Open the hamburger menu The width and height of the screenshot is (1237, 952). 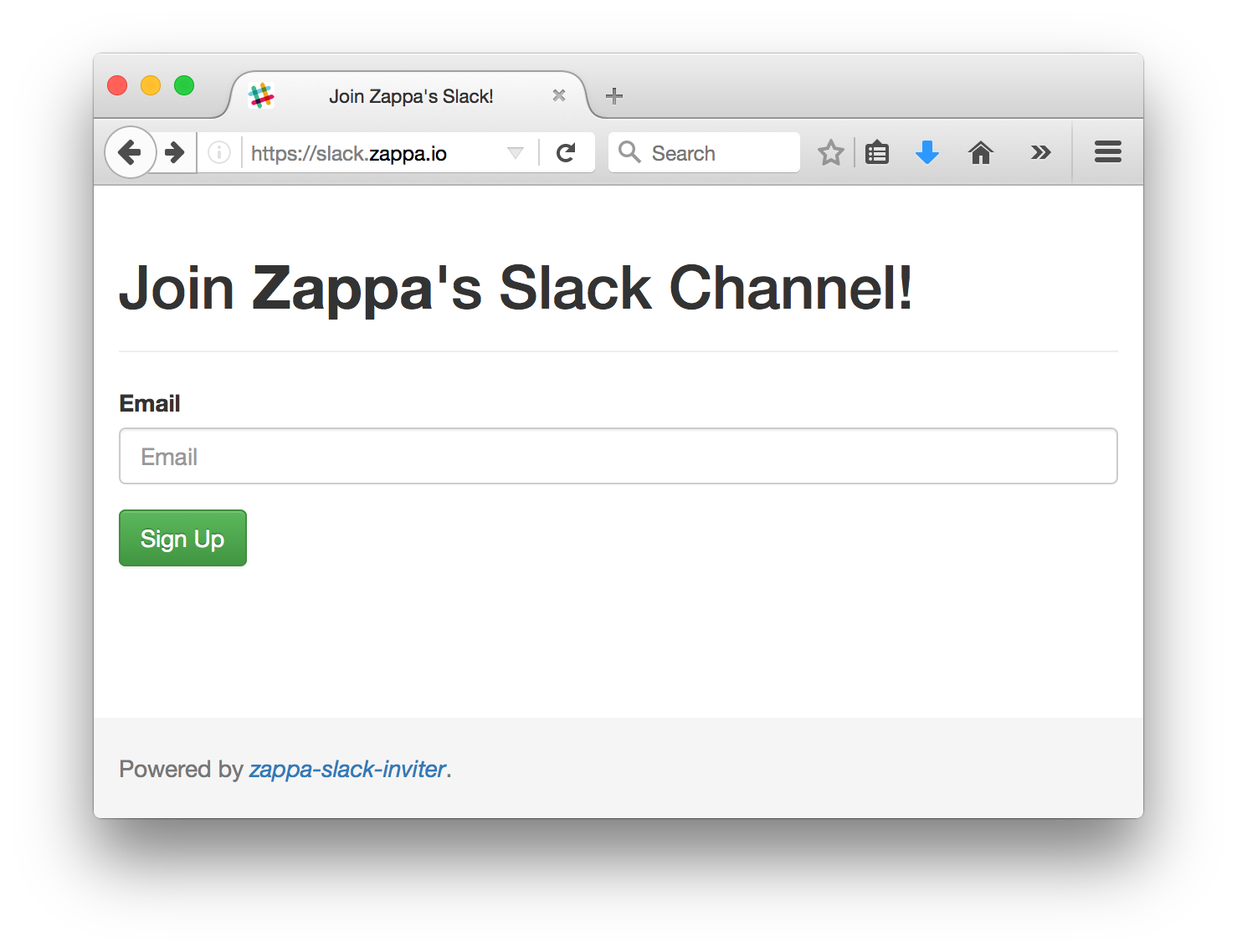point(1108,151)
